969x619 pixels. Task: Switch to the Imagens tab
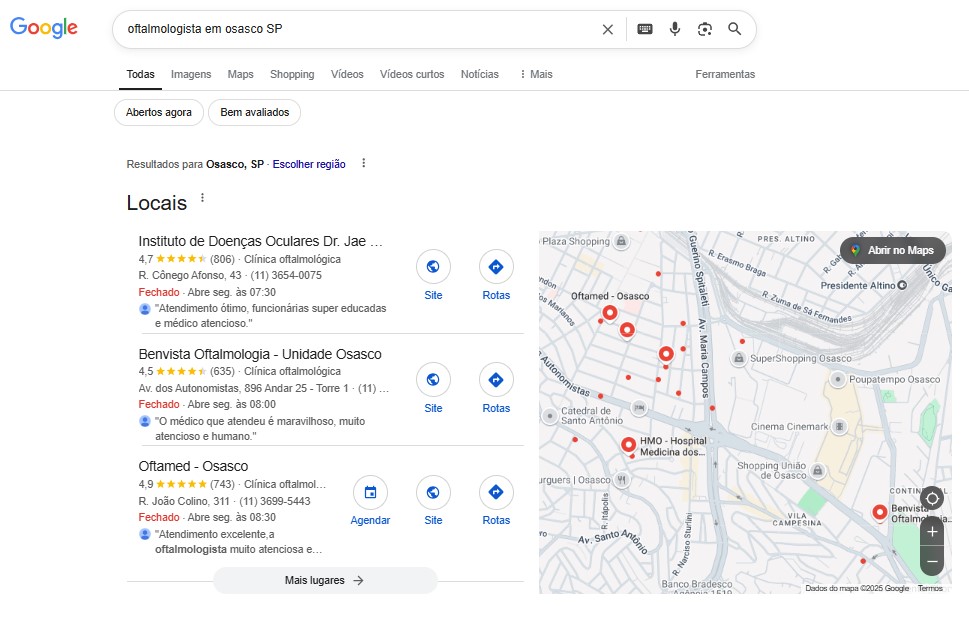[191, 74]
